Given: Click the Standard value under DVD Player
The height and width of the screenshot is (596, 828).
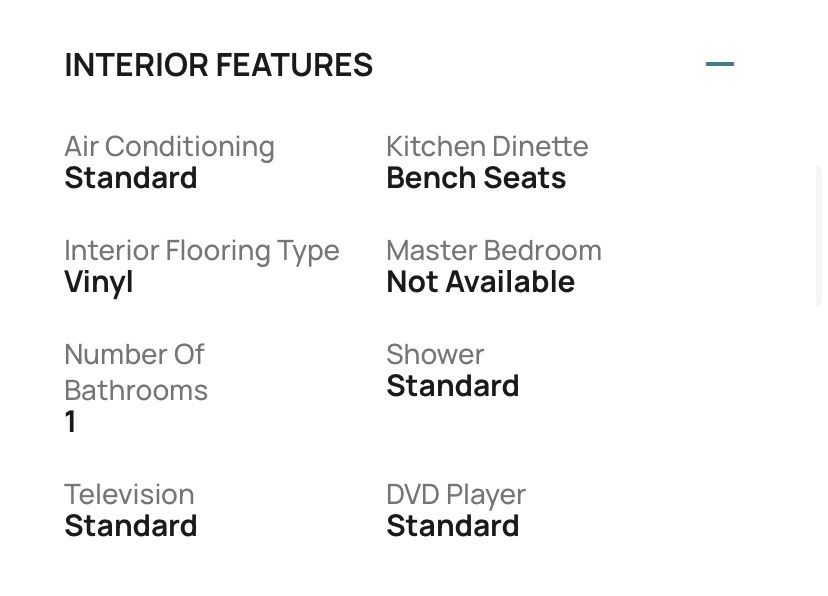Looking at the screenshot, I should click(x=453, y=526).
